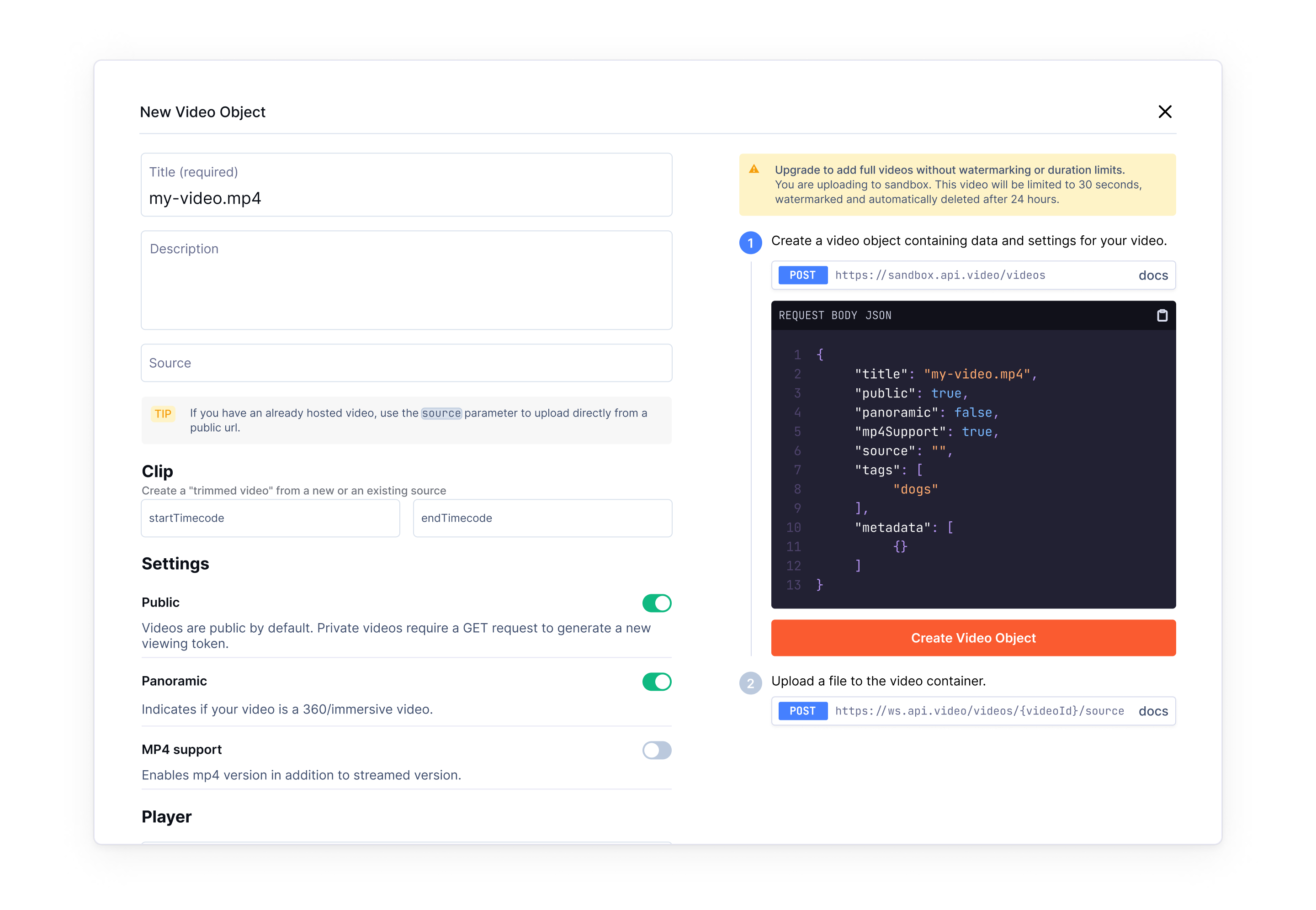Click the yellow TIP badge
This screenshot has width=1316, height=910.
point(163,414)
